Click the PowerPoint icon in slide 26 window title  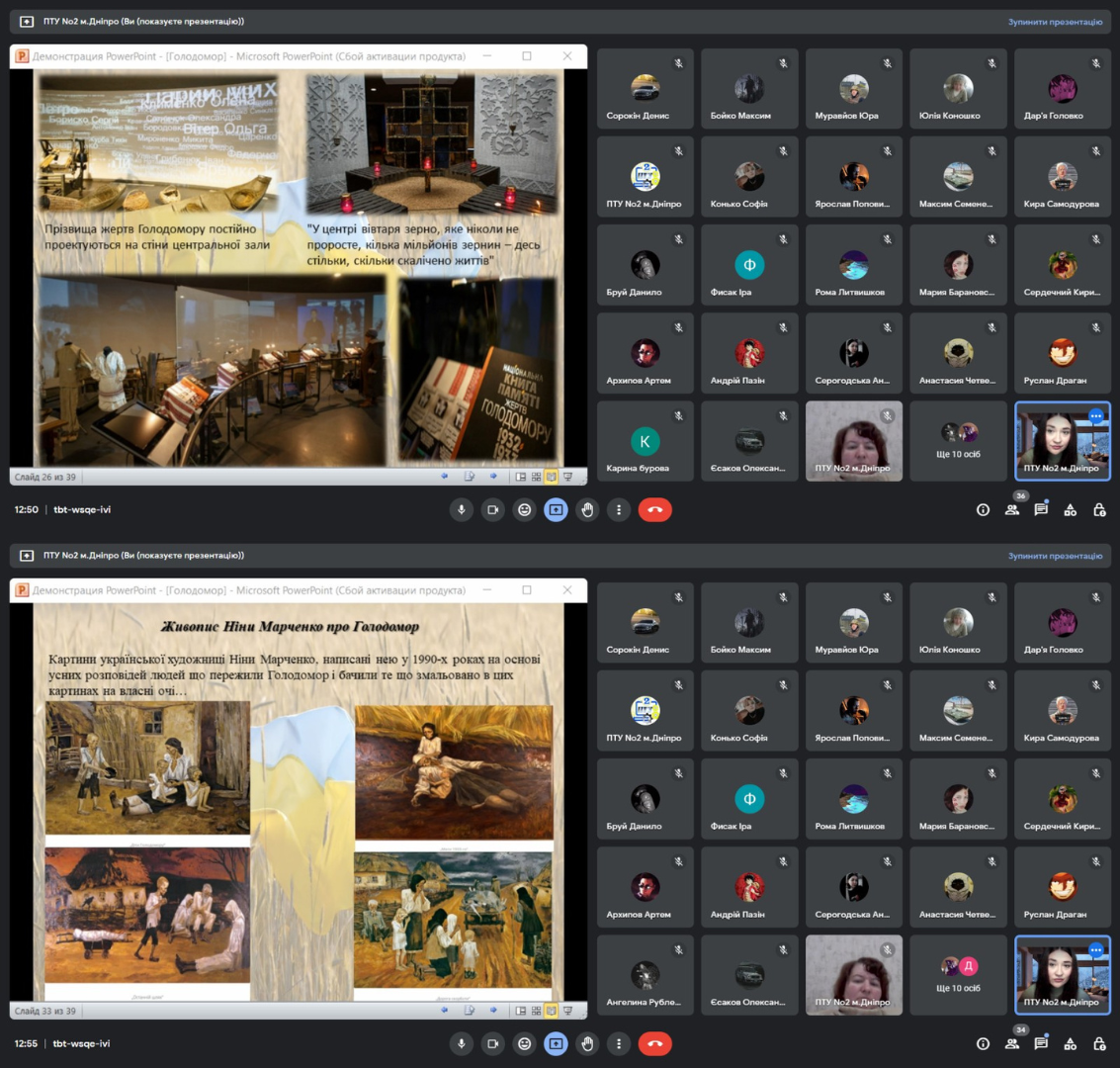point(22,56)
